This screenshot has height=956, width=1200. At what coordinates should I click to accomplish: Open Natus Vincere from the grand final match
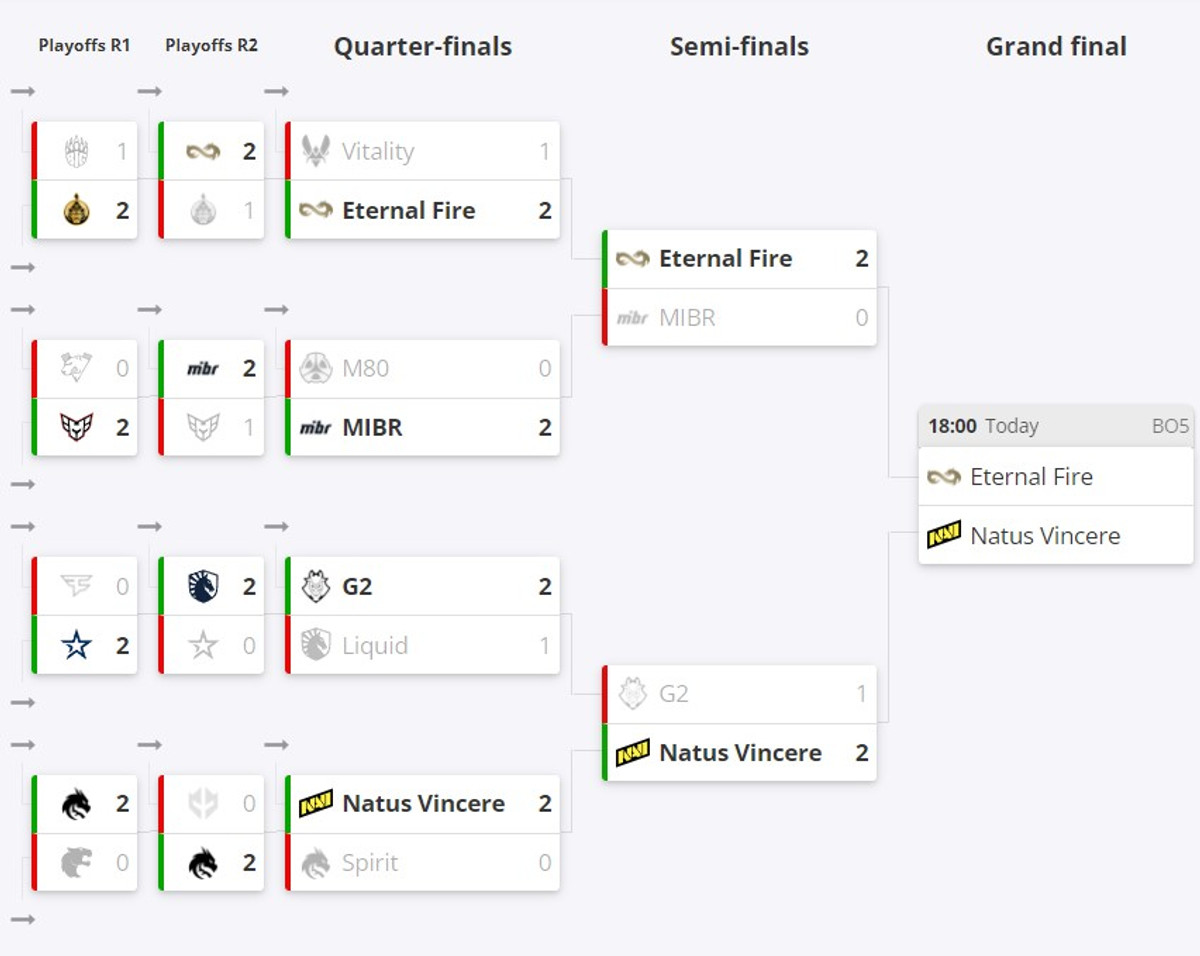click(x=1045, y=536)
